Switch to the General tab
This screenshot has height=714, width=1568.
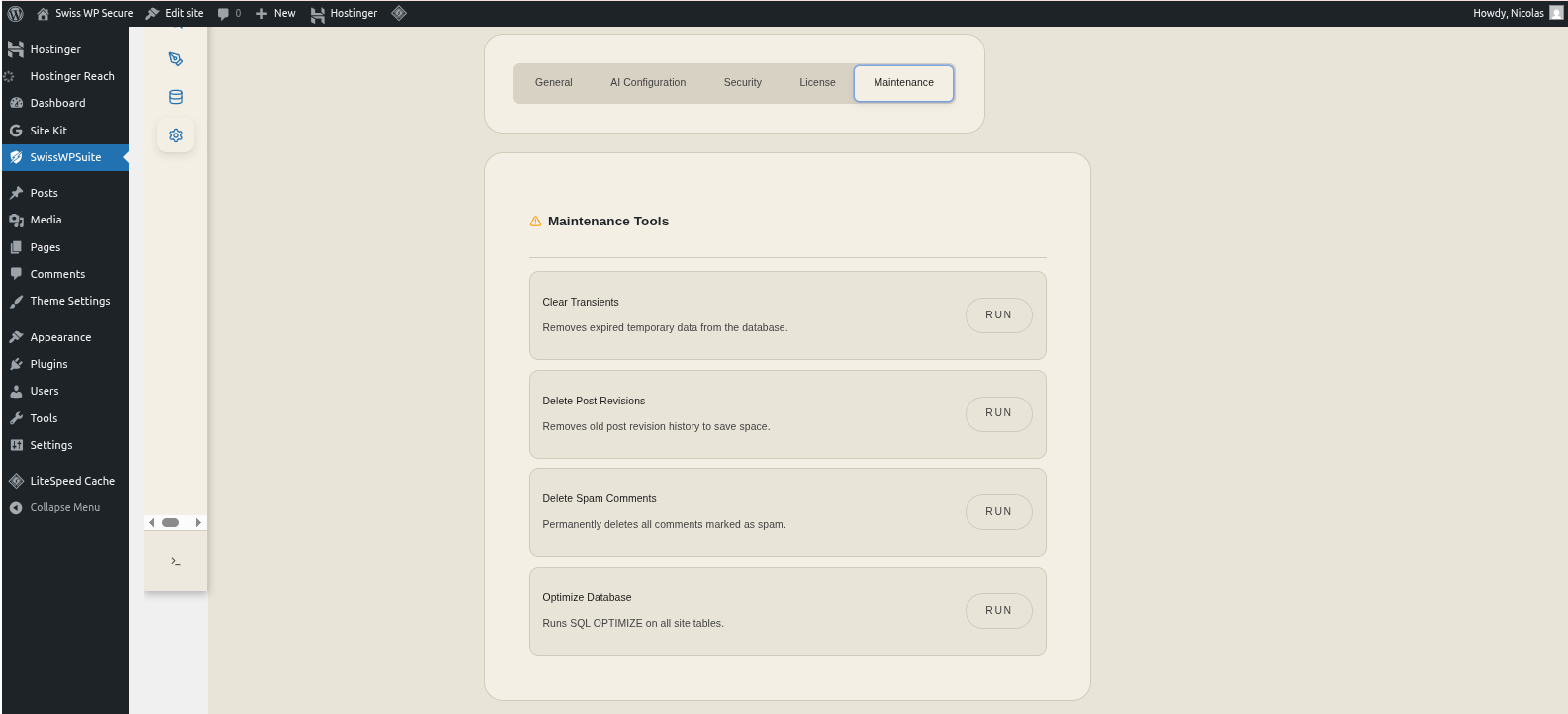[x=553, y=83]
